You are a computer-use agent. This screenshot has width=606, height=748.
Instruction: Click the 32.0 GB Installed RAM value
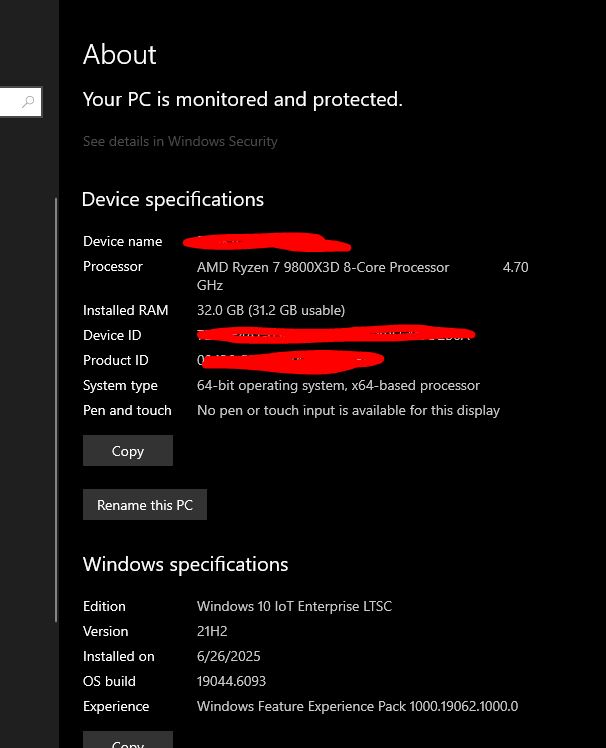[x=271, y=310]
